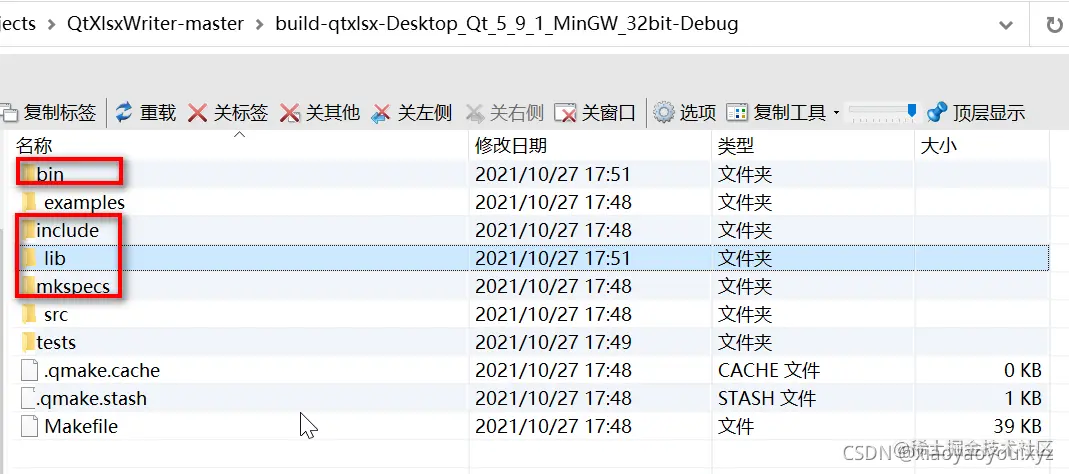
Task: Click the file icon of Makefile
Action: tap(29, 426)
